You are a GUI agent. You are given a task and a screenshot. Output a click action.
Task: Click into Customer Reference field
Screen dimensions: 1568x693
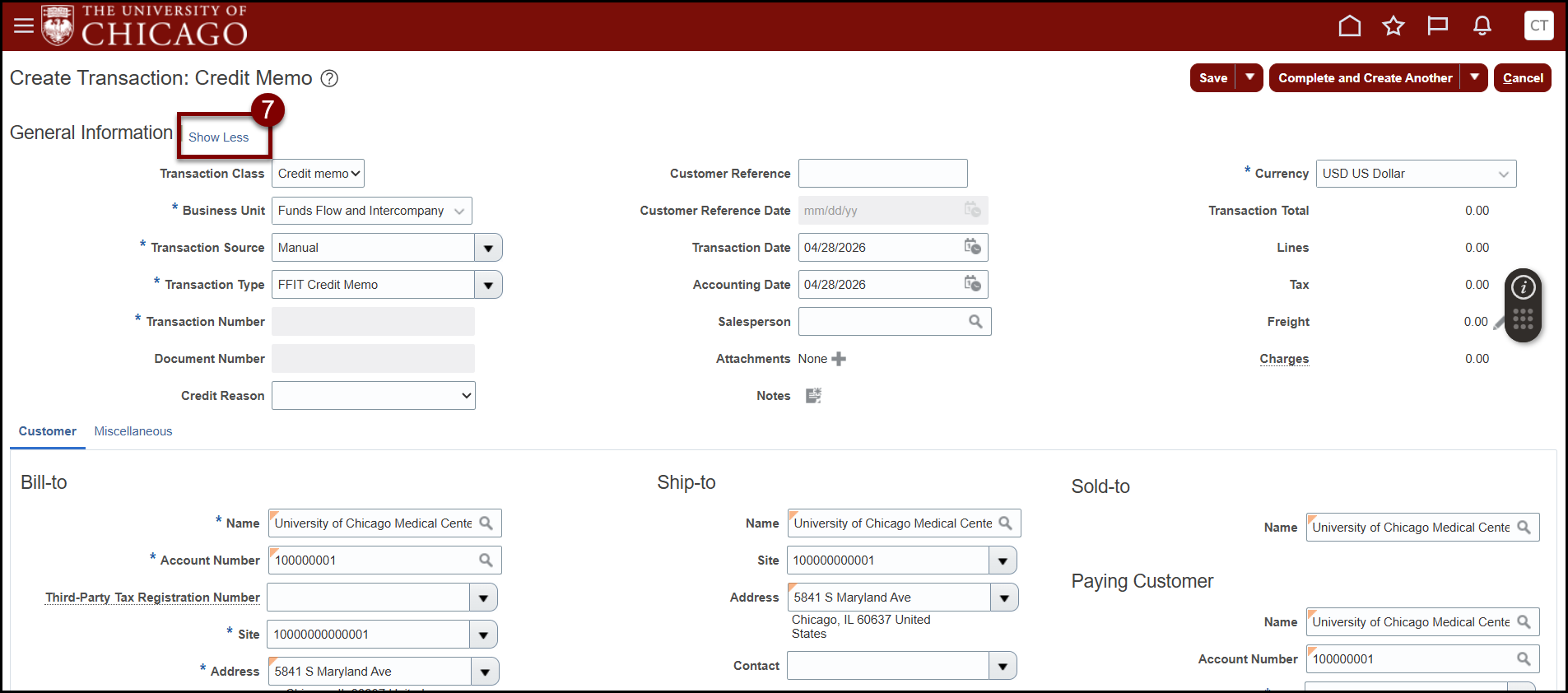(x=883, y=174)
